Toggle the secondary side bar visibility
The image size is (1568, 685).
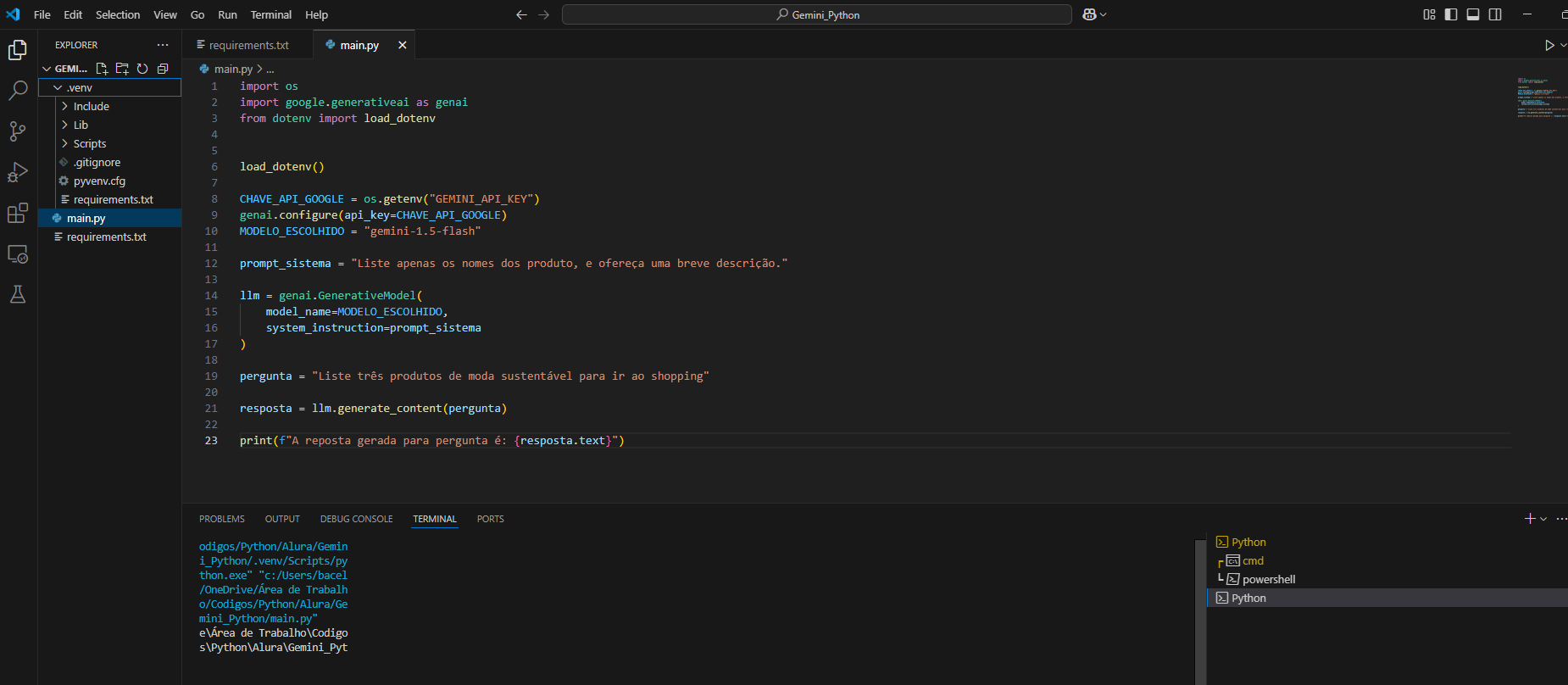1495,14
